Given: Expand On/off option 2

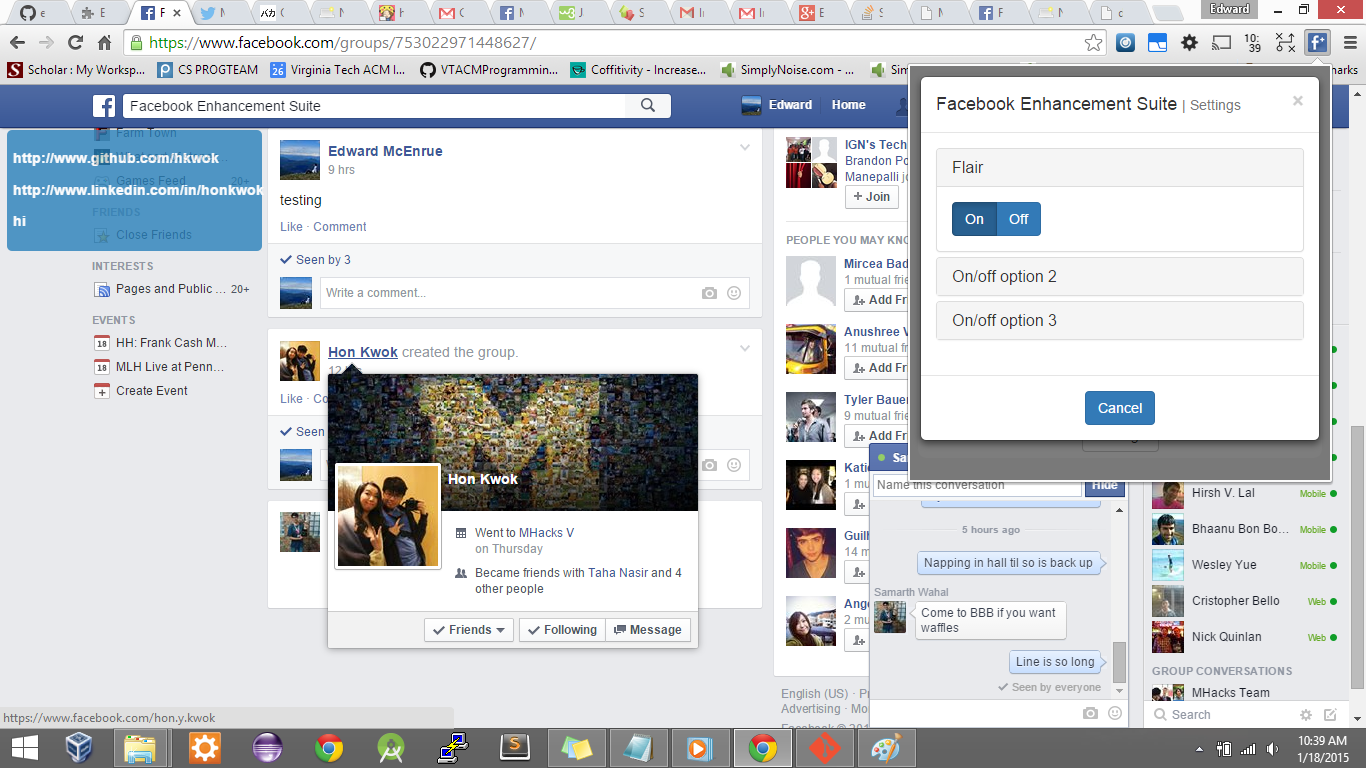Looking at the screenshot, I should [1120, 277].
